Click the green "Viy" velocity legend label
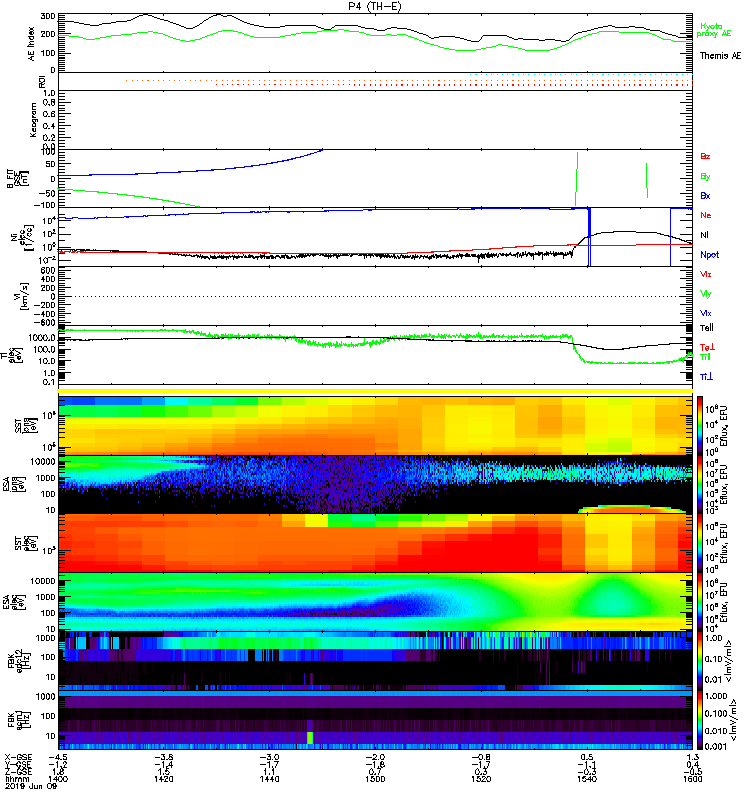This screenshot has height=800, width=750. click(x=706, y=294)
